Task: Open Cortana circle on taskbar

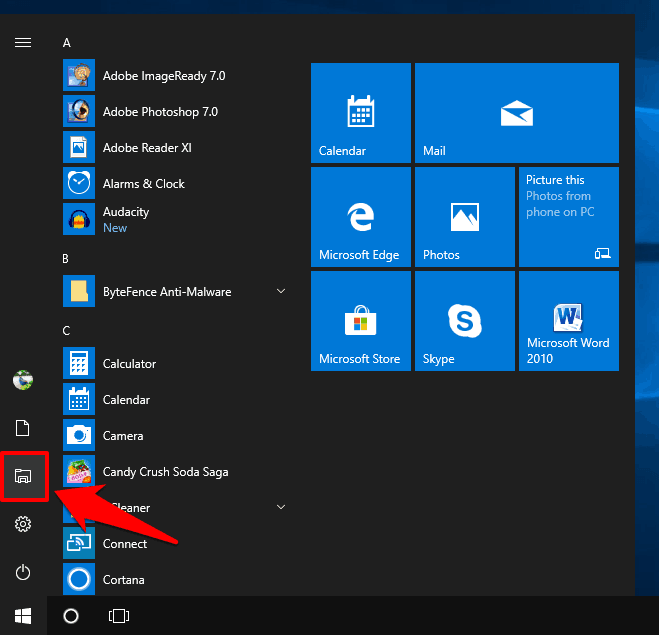Action: [x=71, y=615]
